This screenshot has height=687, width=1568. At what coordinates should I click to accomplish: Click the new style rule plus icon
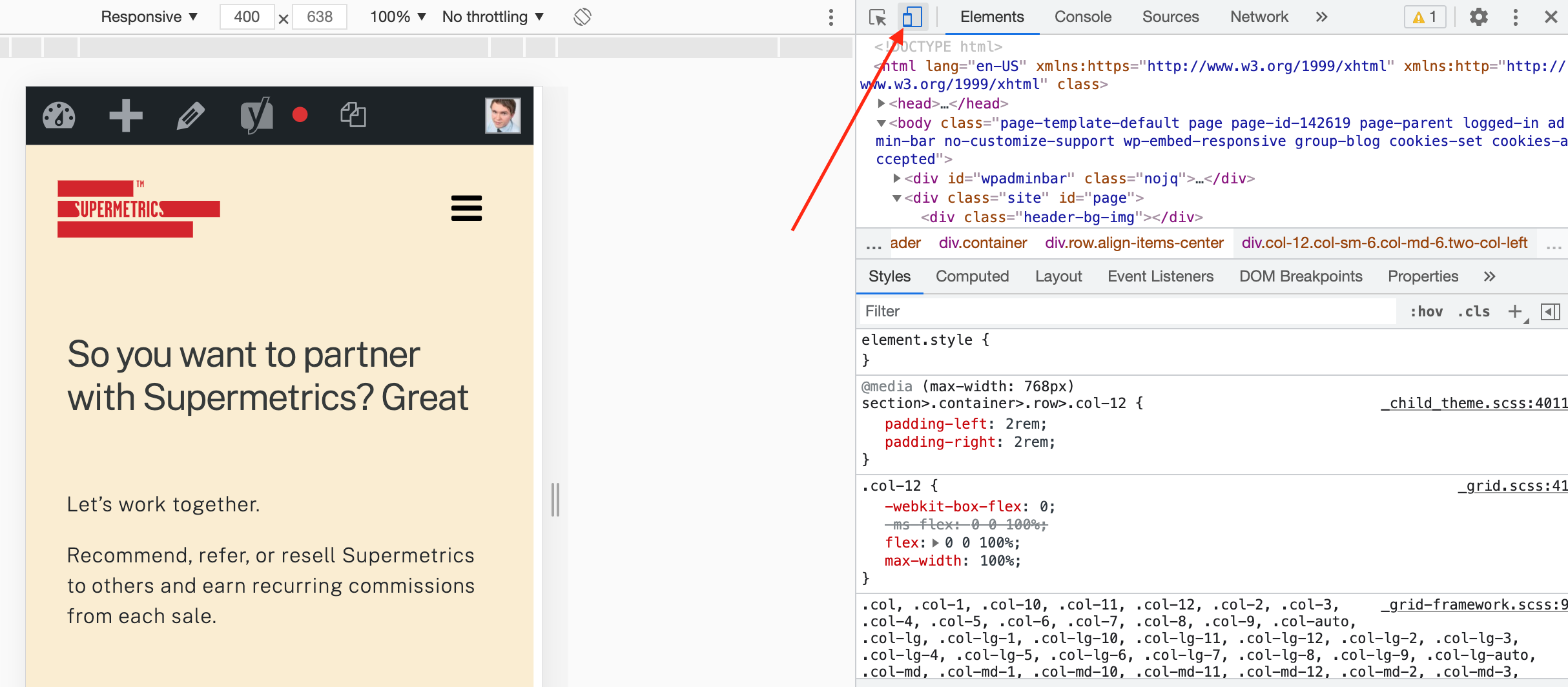click(1516, 312)
